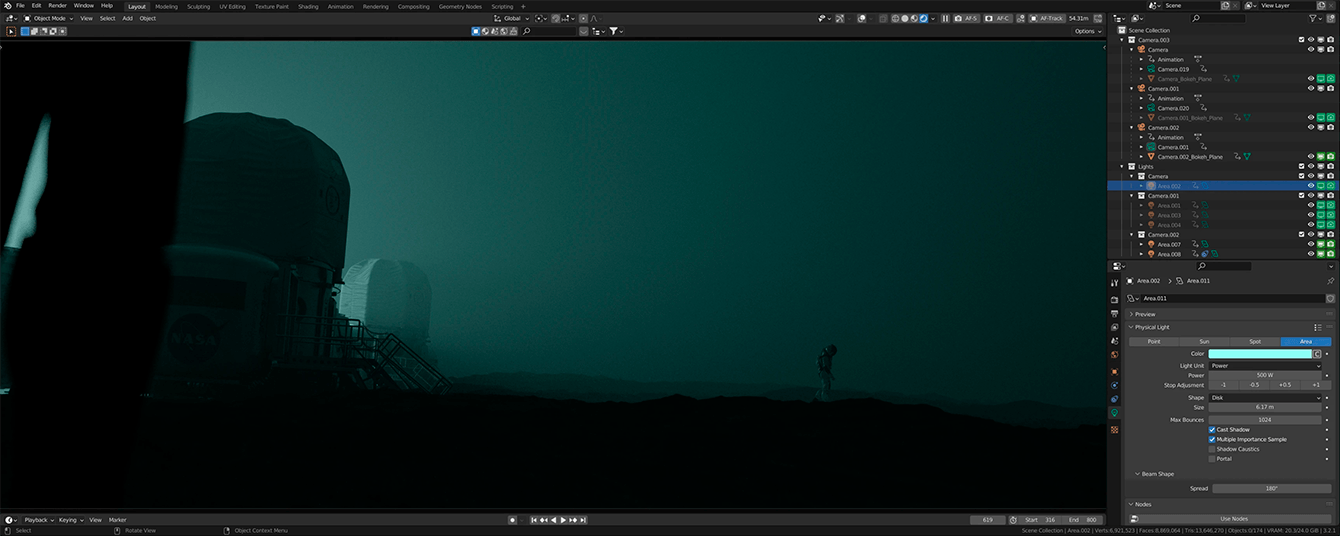Click the light Color swatch

(x=1260, y=354)
